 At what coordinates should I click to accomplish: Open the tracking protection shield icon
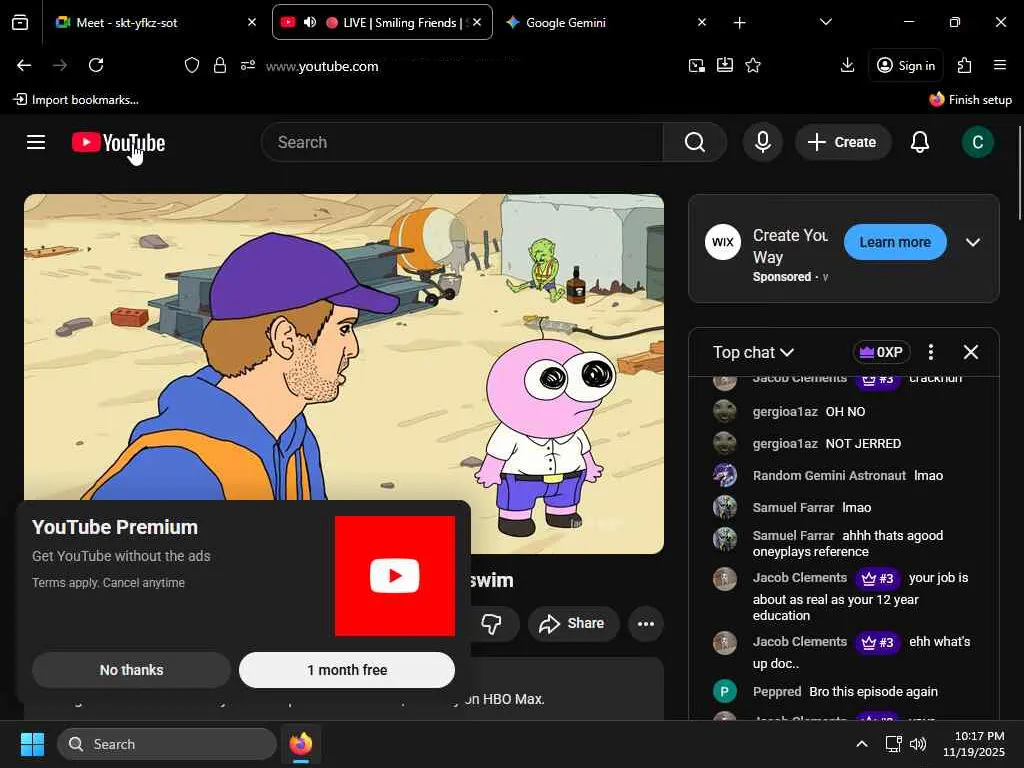191,65
